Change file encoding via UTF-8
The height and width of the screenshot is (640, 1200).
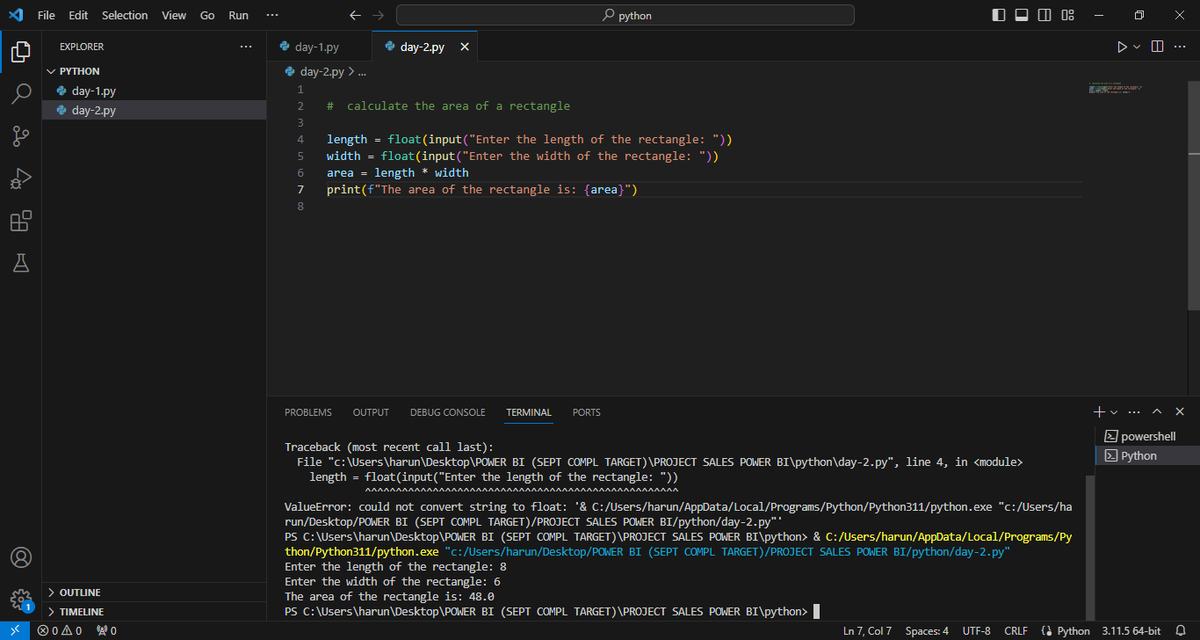(x=976, y=631)
